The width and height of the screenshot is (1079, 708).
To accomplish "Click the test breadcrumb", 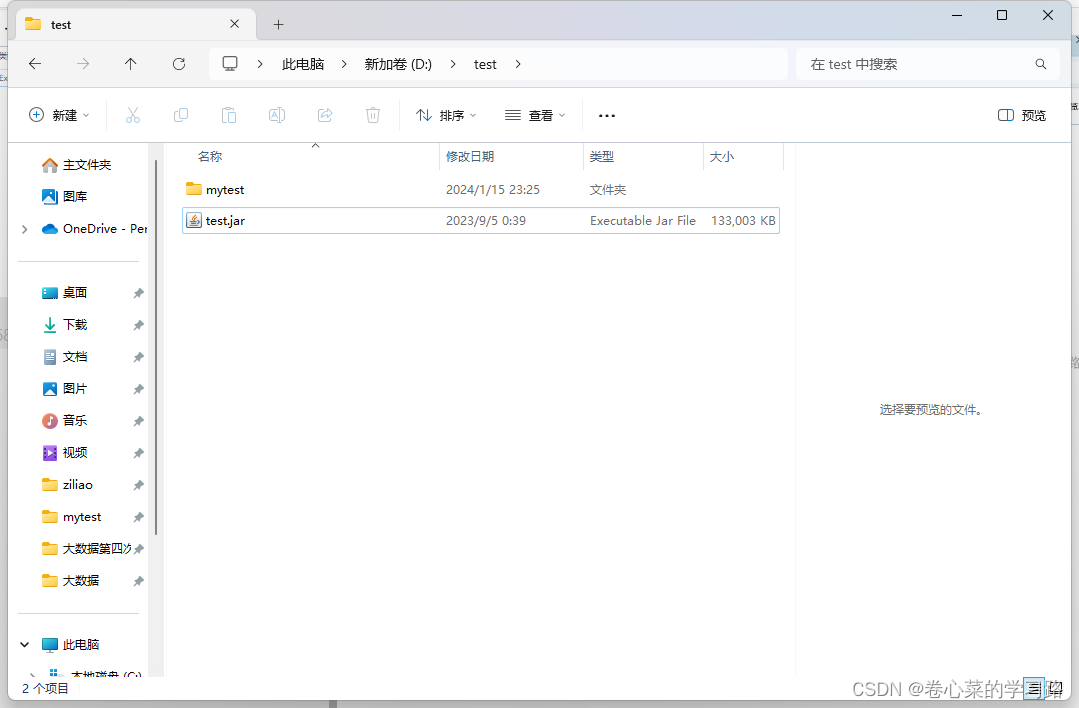I will (485, 64).
